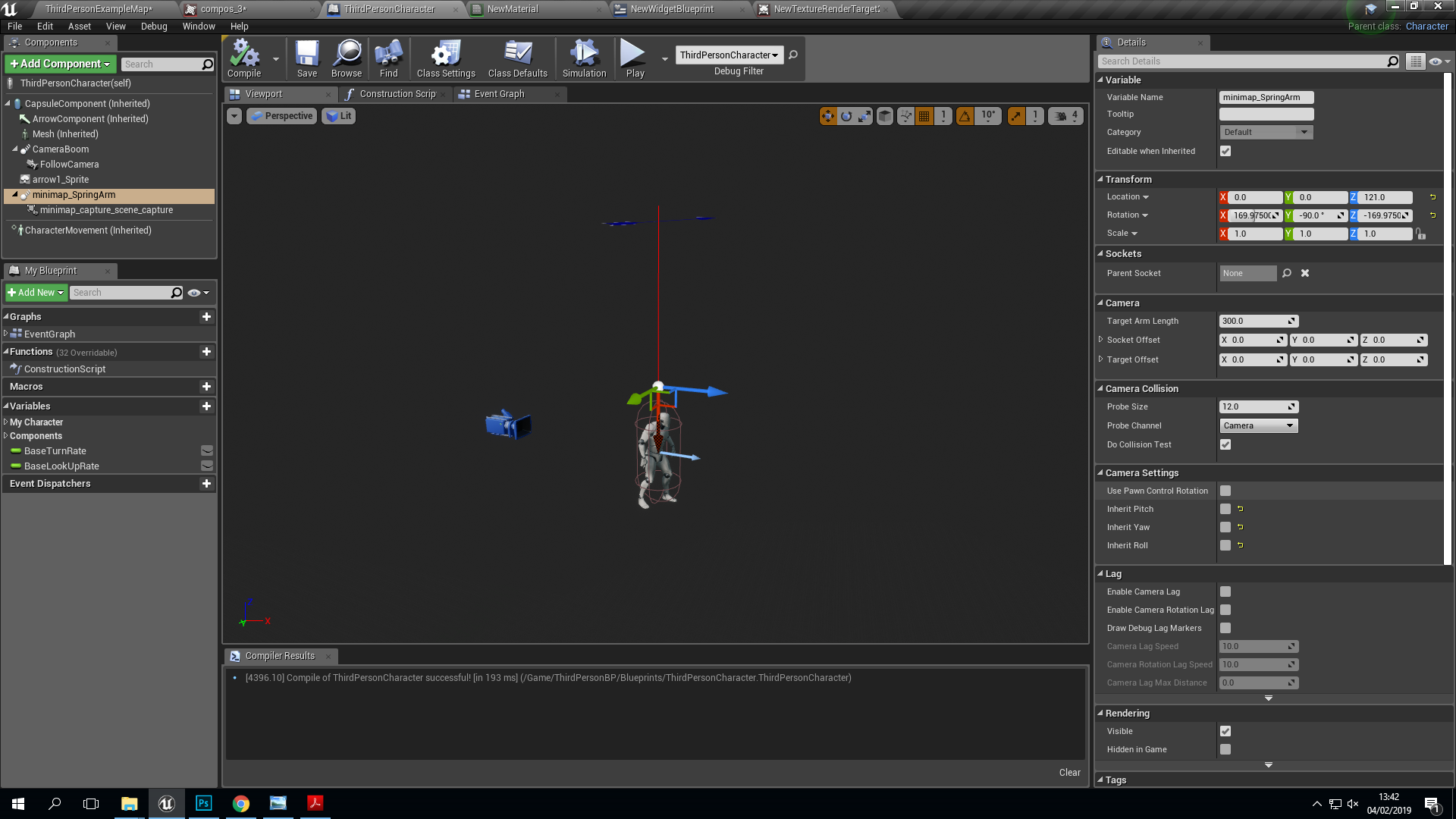Uncheck Do Collision Test
This screenshot has width=1456, height=819.
tap(1225, 445)
